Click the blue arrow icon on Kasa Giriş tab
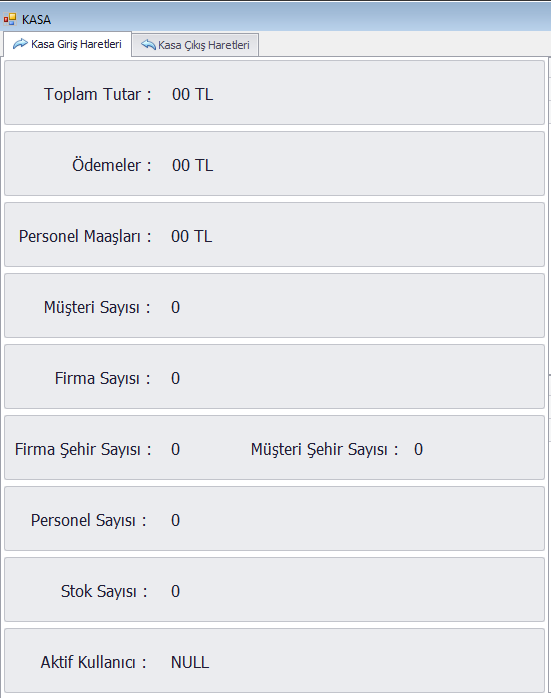 point(20,44)
